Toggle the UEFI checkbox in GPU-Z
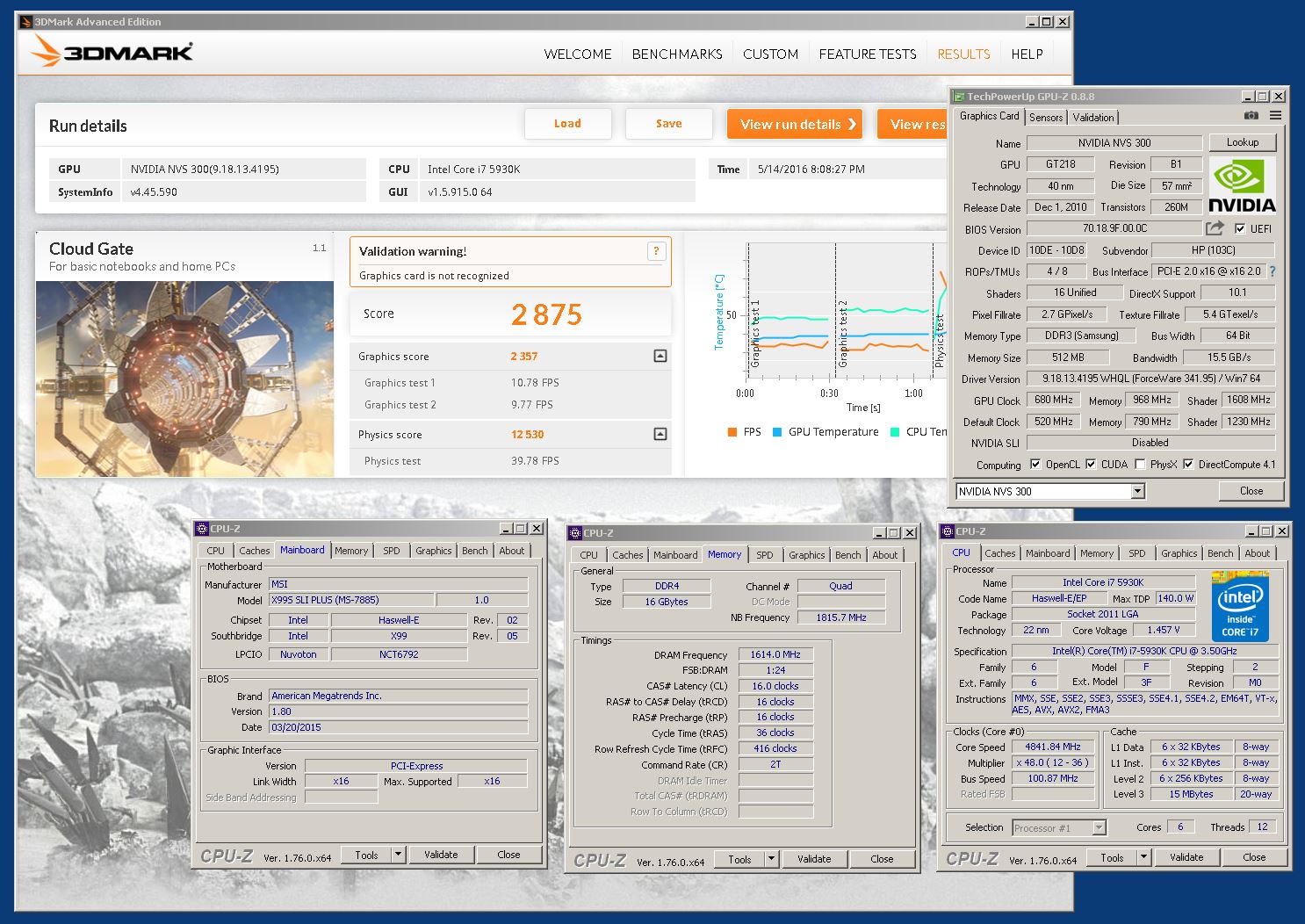The image size is (1305, 924). pyautogui.click(x=1240, y=228)
